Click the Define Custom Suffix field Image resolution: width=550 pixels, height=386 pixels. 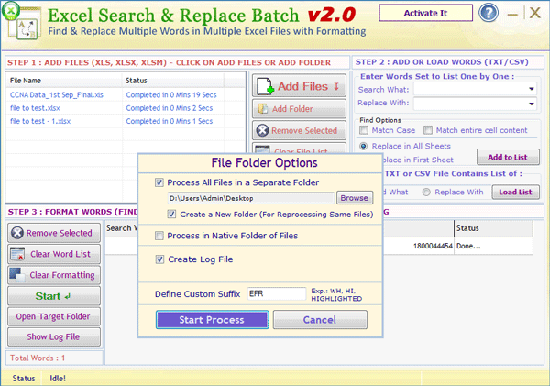[276, 294]
